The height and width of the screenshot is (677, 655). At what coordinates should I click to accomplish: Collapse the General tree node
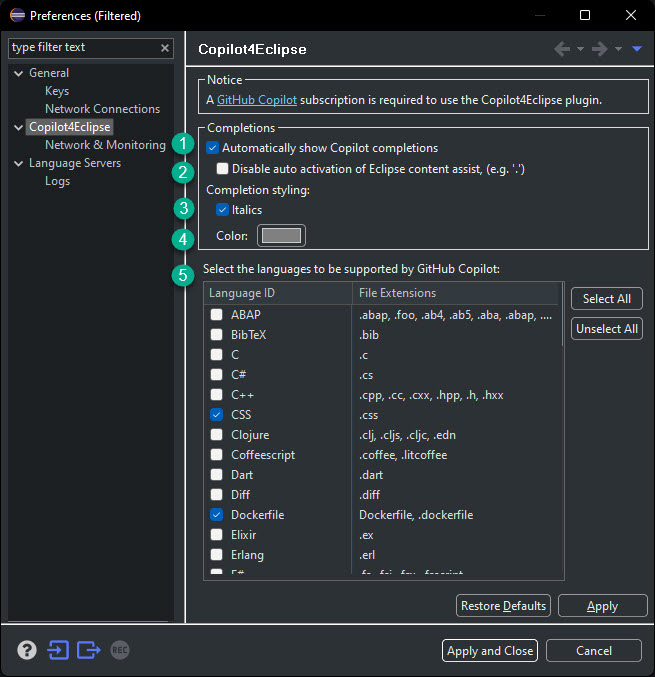(19, 73)
